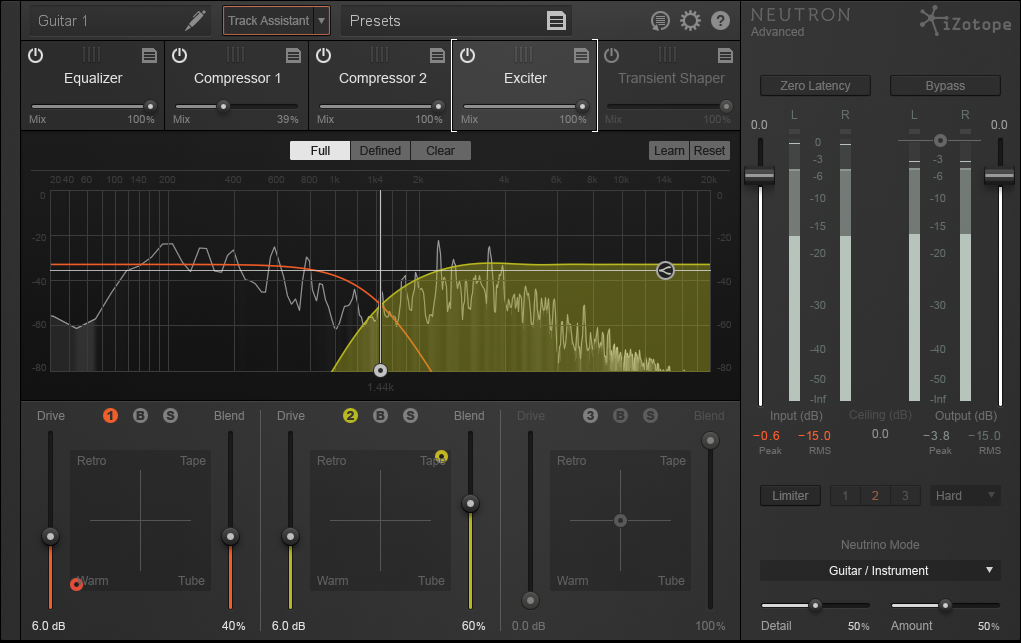
Task: Select band 3 grey button
Action: click(590, 416)
